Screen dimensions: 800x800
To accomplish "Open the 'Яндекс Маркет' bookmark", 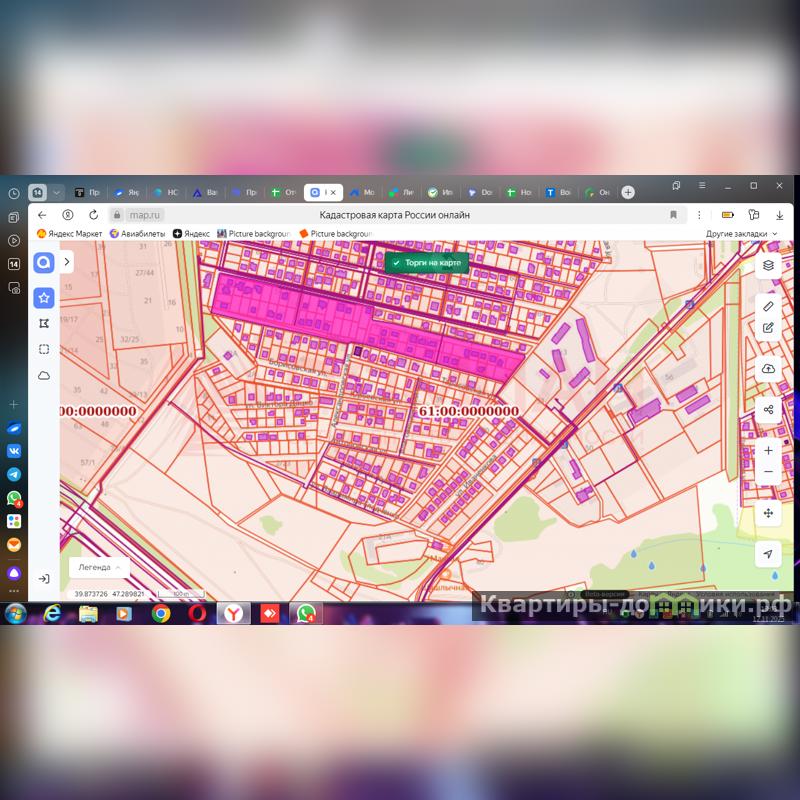I will 69,234.
